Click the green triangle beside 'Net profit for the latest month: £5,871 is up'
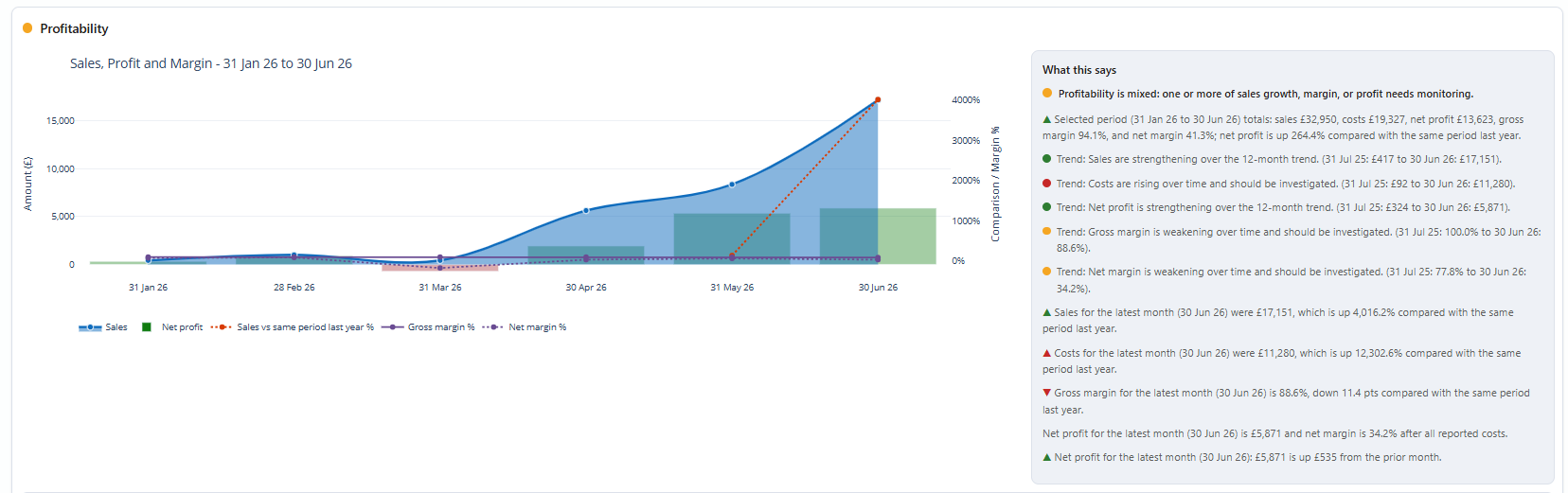The width and height of the screenshot is (1568, 493). [x=1047, y=457]
